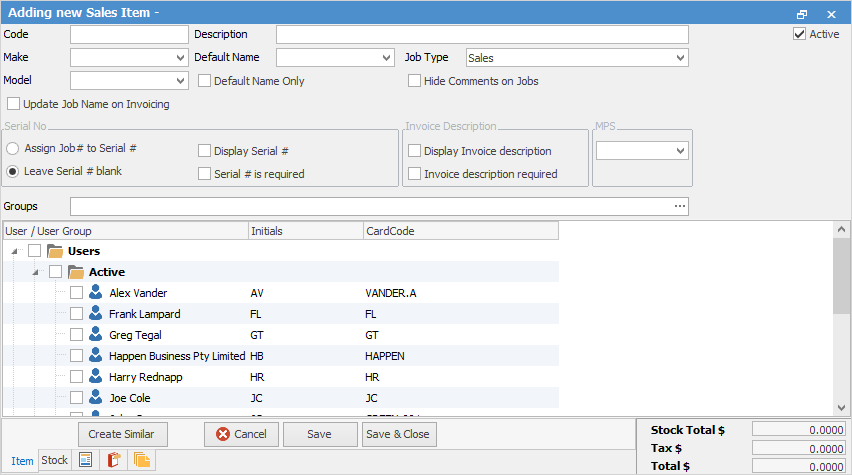Click the Total $ value field
The height and width of the screenshot is (475, 852).
click(x=799, y=466)
